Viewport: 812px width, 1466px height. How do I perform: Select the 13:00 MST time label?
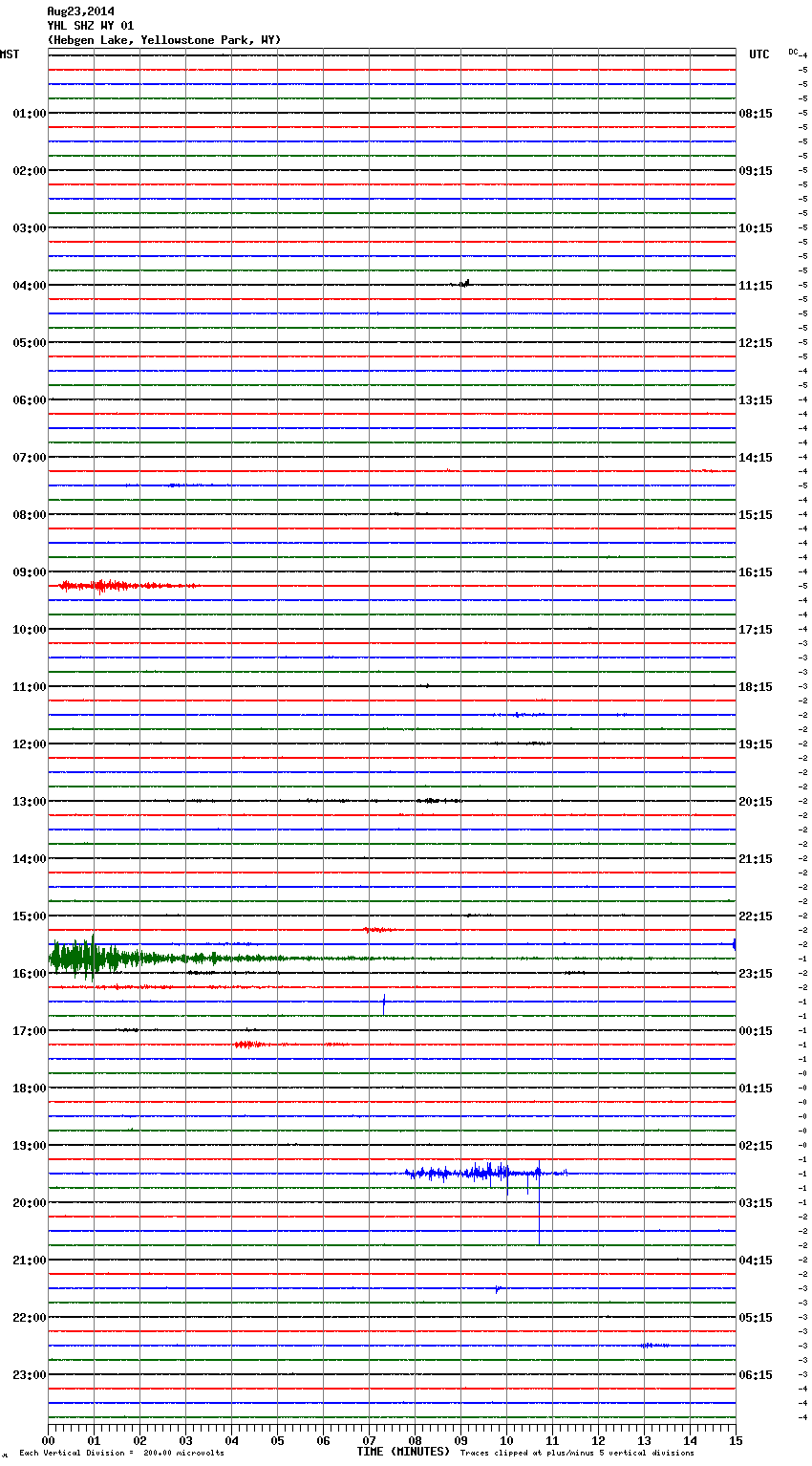pos(29,802)
